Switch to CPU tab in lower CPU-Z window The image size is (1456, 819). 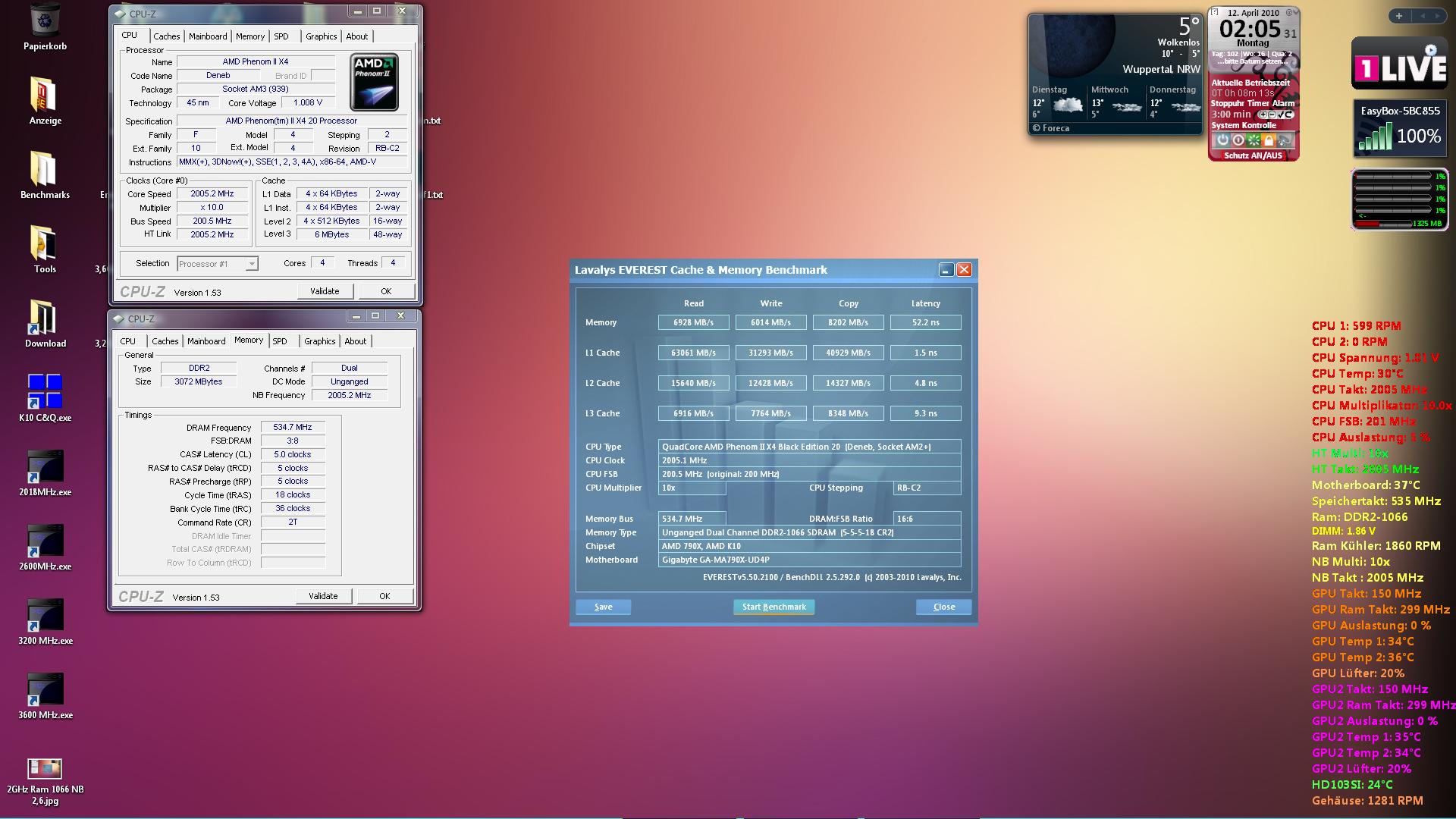(x=128, y=341)
